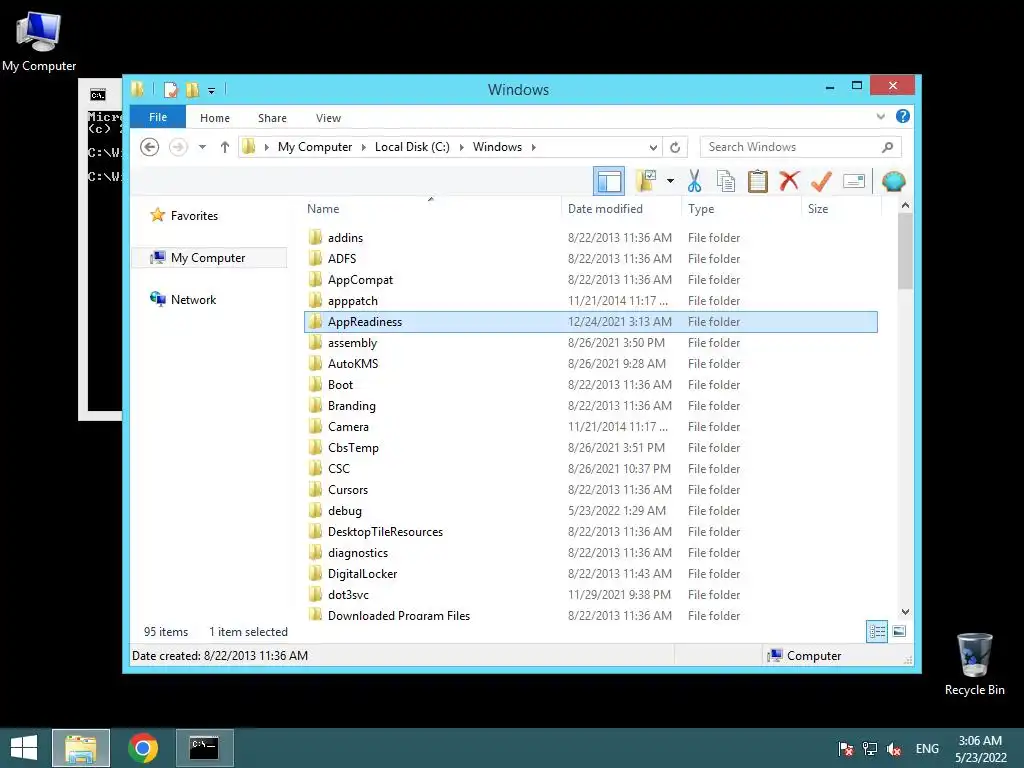
Task: Go up one folder level
Action: [x=225, y=147]
